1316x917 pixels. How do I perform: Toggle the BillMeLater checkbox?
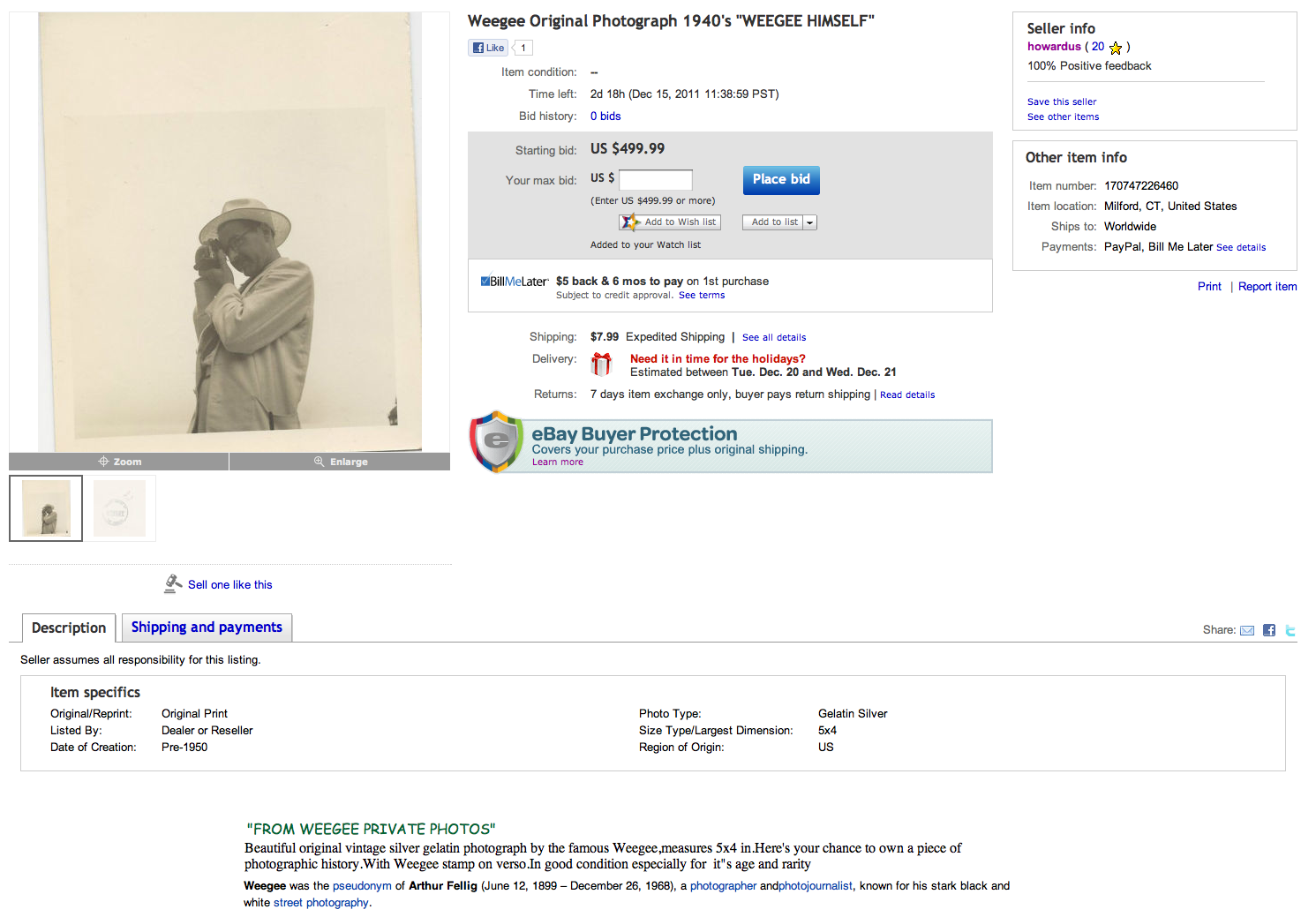[485, 282]
